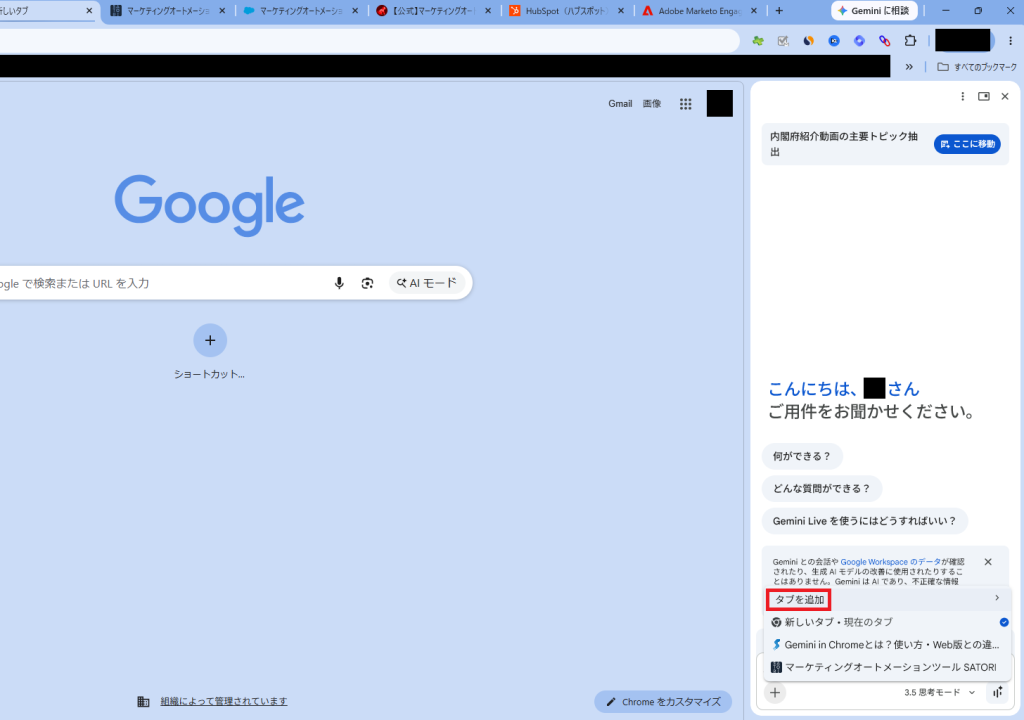Open the 組織によって管理されています link
This screenshot has height=720, width=1024.
click(x=224, y=701)
